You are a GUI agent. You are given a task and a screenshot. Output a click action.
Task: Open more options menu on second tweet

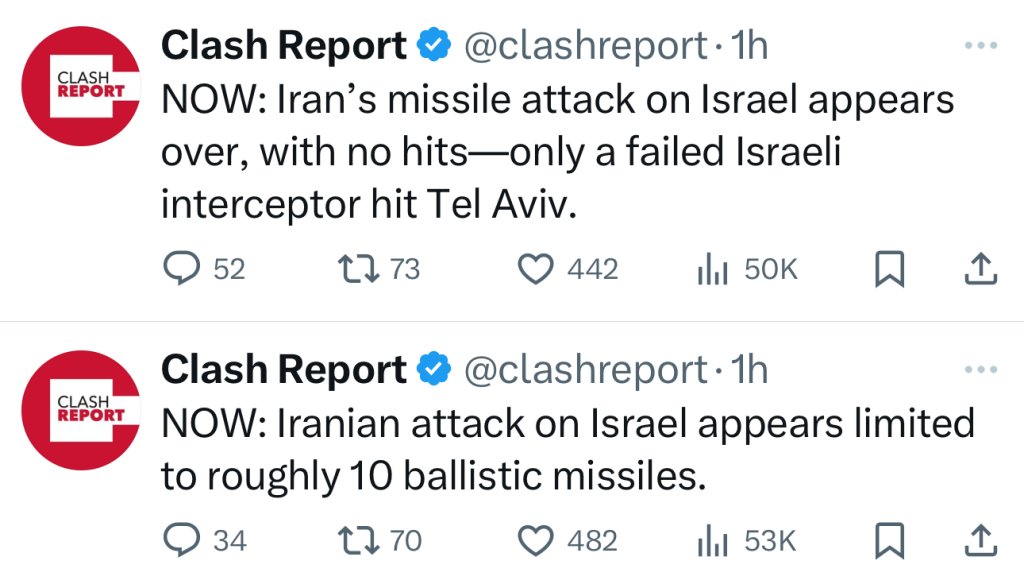(x=981, y=369)
